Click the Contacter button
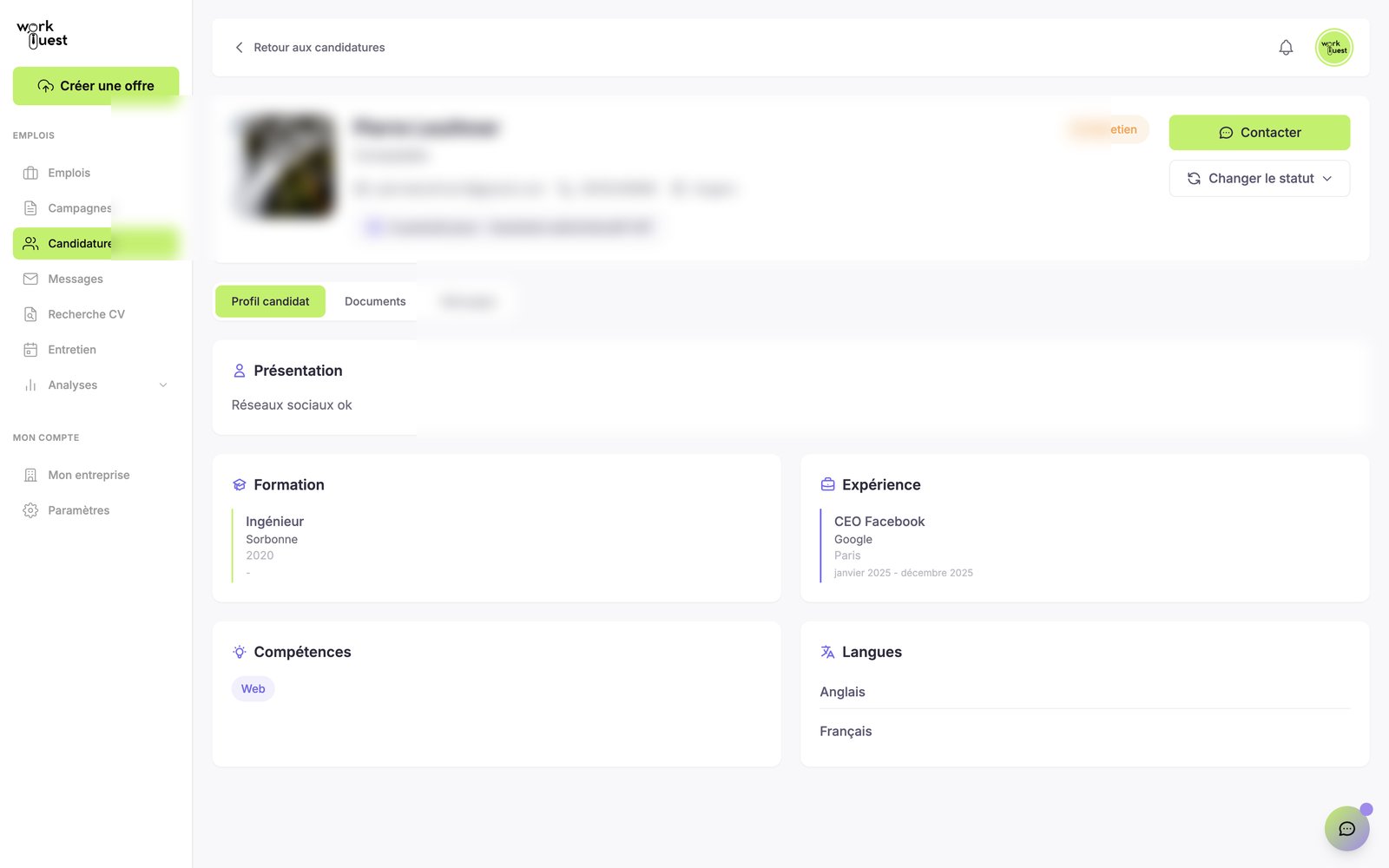The width and height of the screenshot is (1389, 868). [x=1259, y=133]
